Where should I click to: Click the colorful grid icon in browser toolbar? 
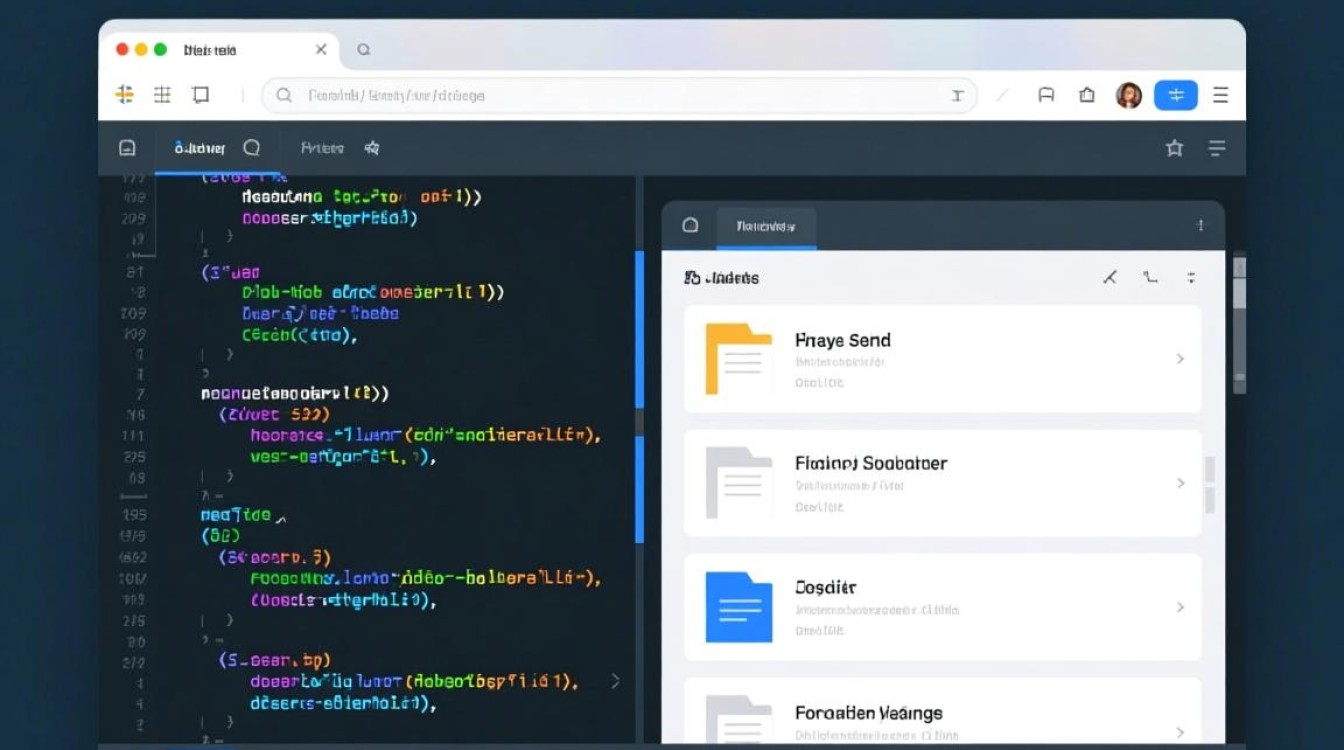click(125, 95)
